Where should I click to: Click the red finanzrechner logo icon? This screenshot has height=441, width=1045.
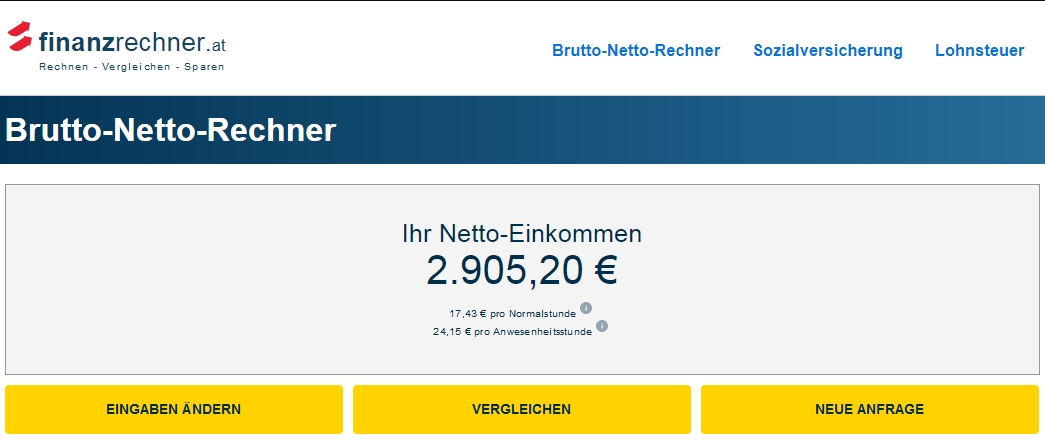[20, 36]
